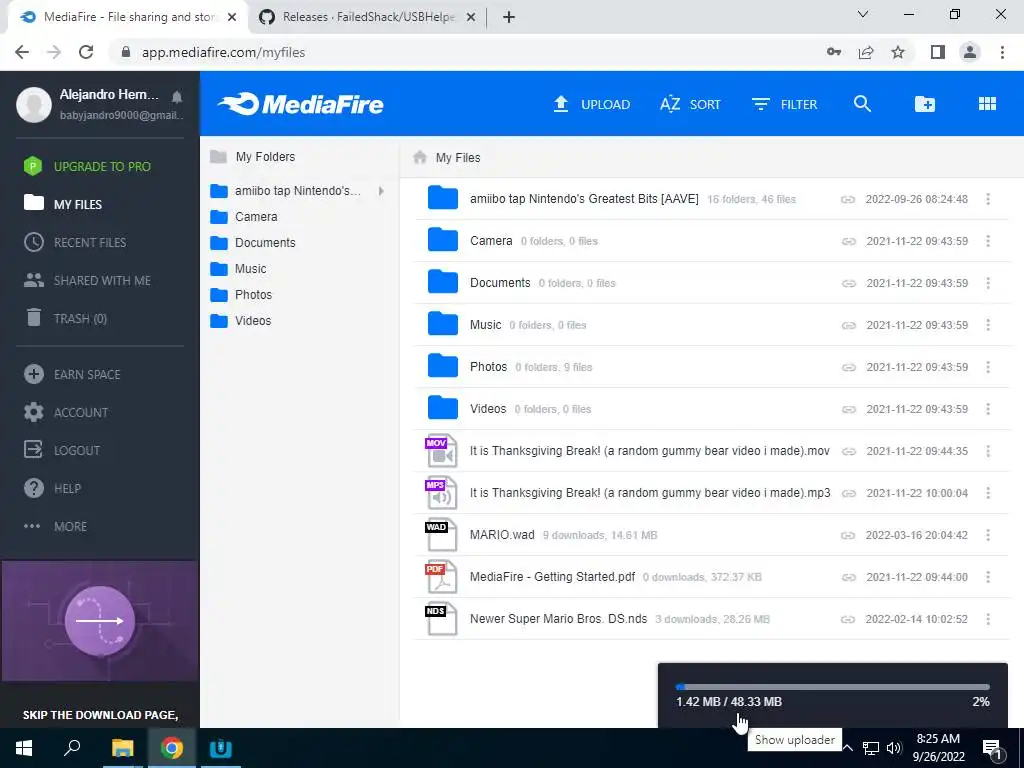The height and width of the screenshot is (768, 1024).
Task: Click More in the sidebar
Action: click(x=55, y=526)
